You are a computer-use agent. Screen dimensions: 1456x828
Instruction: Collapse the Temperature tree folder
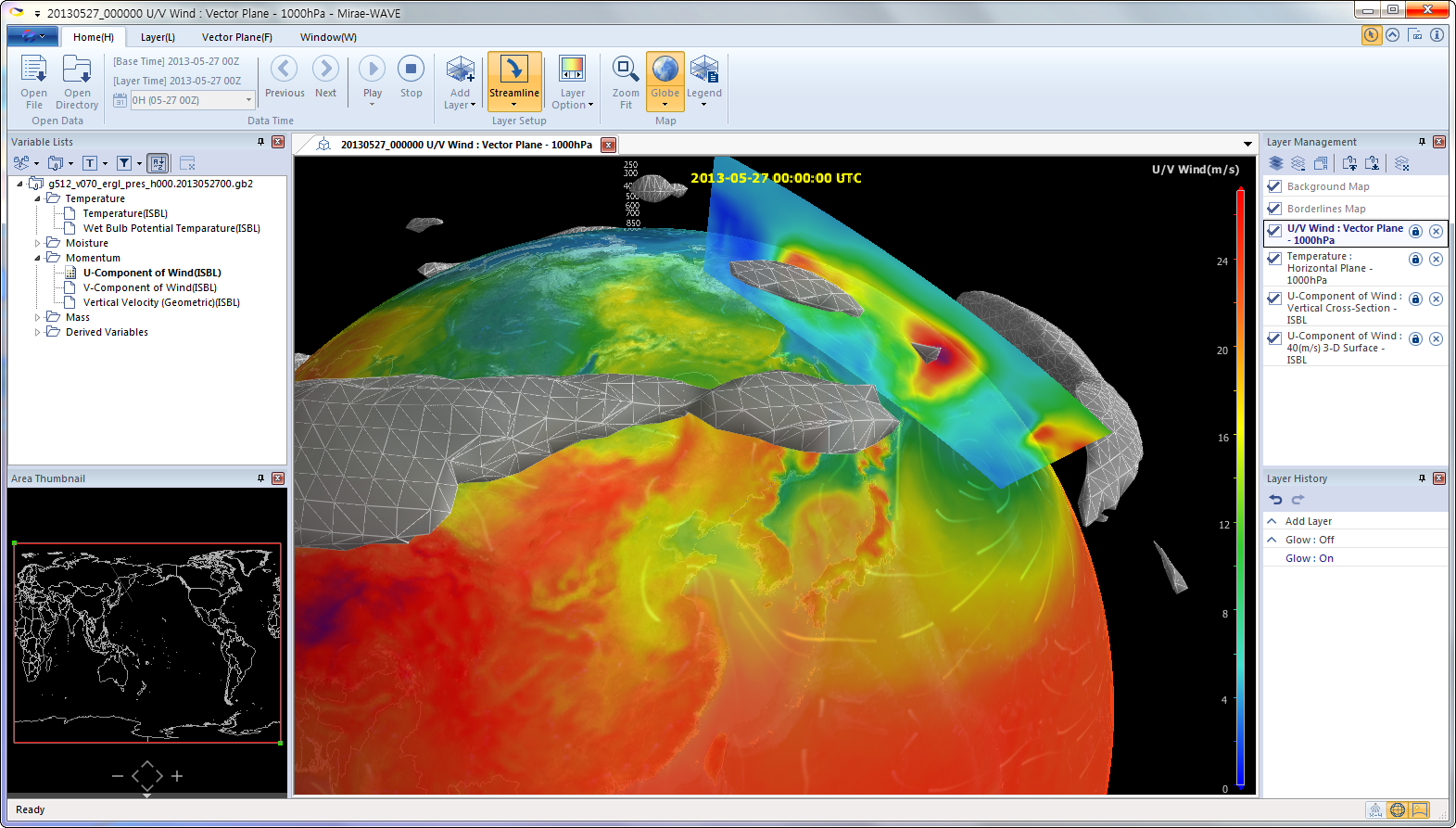click(x=37, y=198)
